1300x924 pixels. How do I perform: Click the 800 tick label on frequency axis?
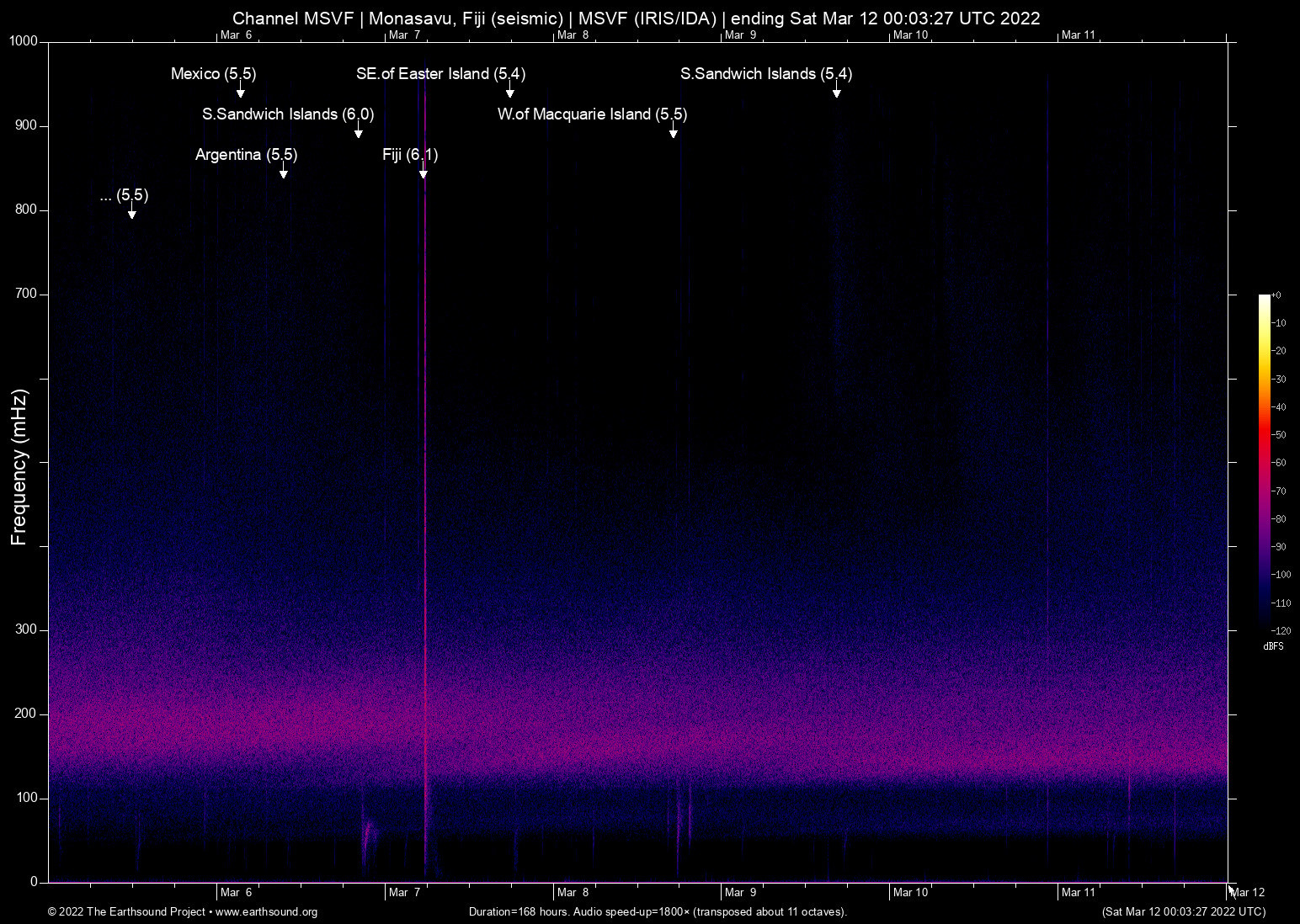27,210
